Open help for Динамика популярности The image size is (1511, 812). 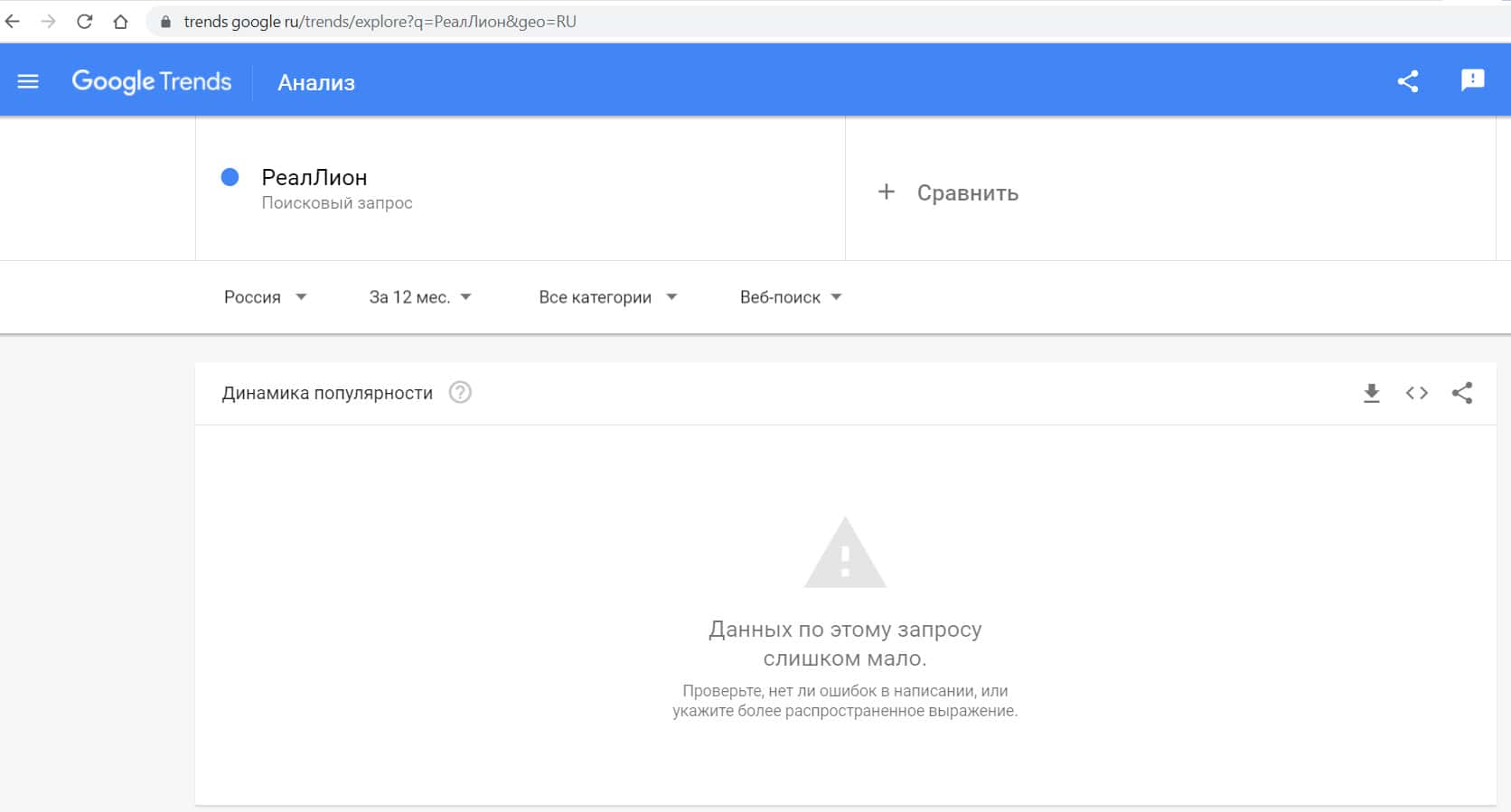click(460, 393)
